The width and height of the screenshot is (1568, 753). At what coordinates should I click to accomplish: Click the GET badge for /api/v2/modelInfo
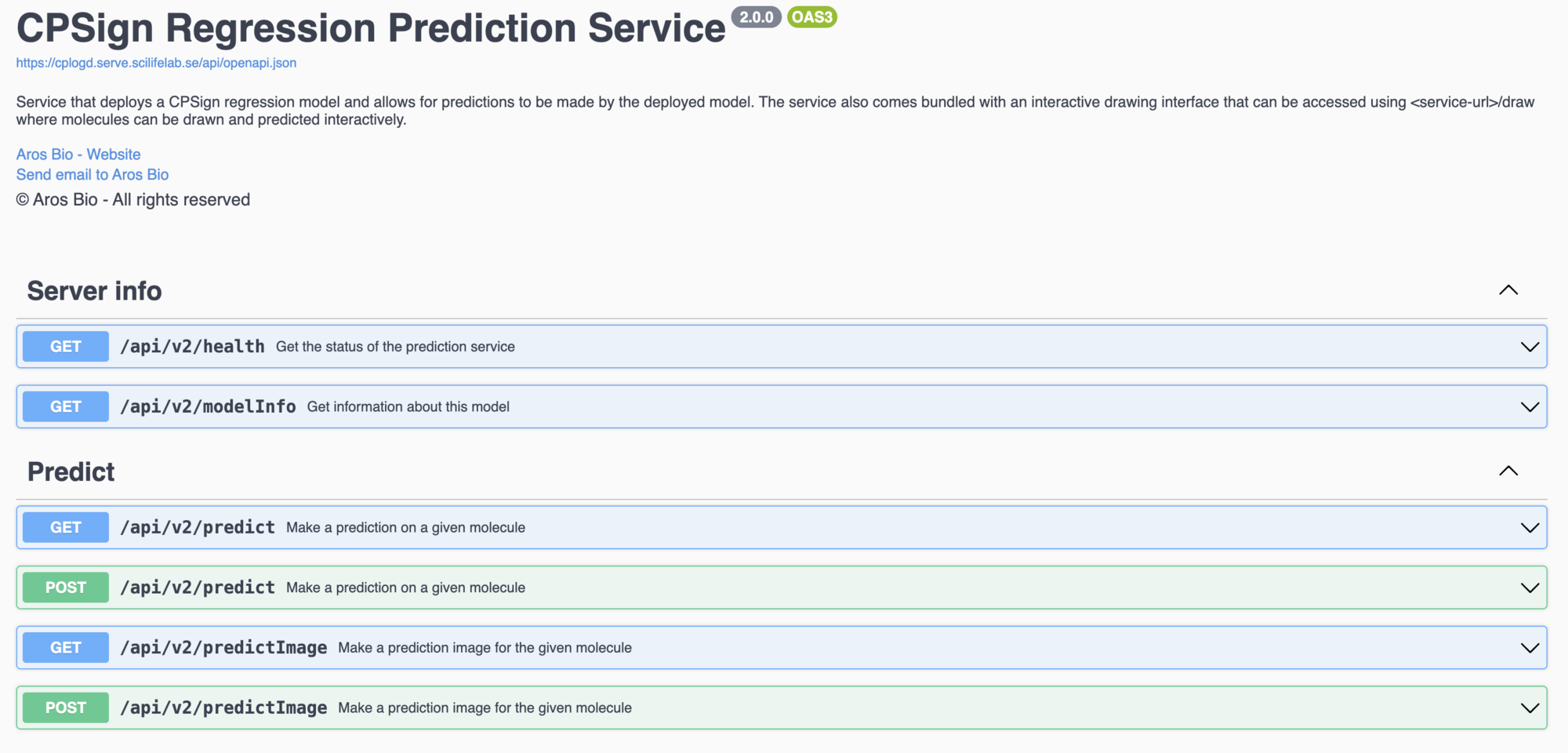tap(66, 406)
